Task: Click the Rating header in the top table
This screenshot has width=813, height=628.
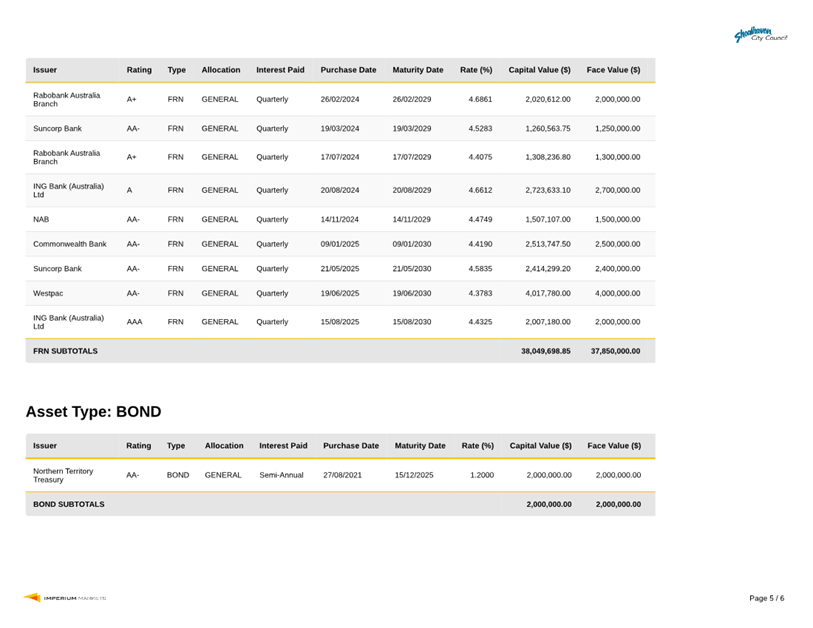Action: [139, 70]
